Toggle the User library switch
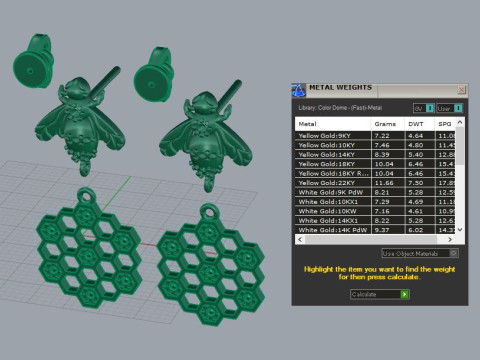The image size is (480, 360). (449, 108)
